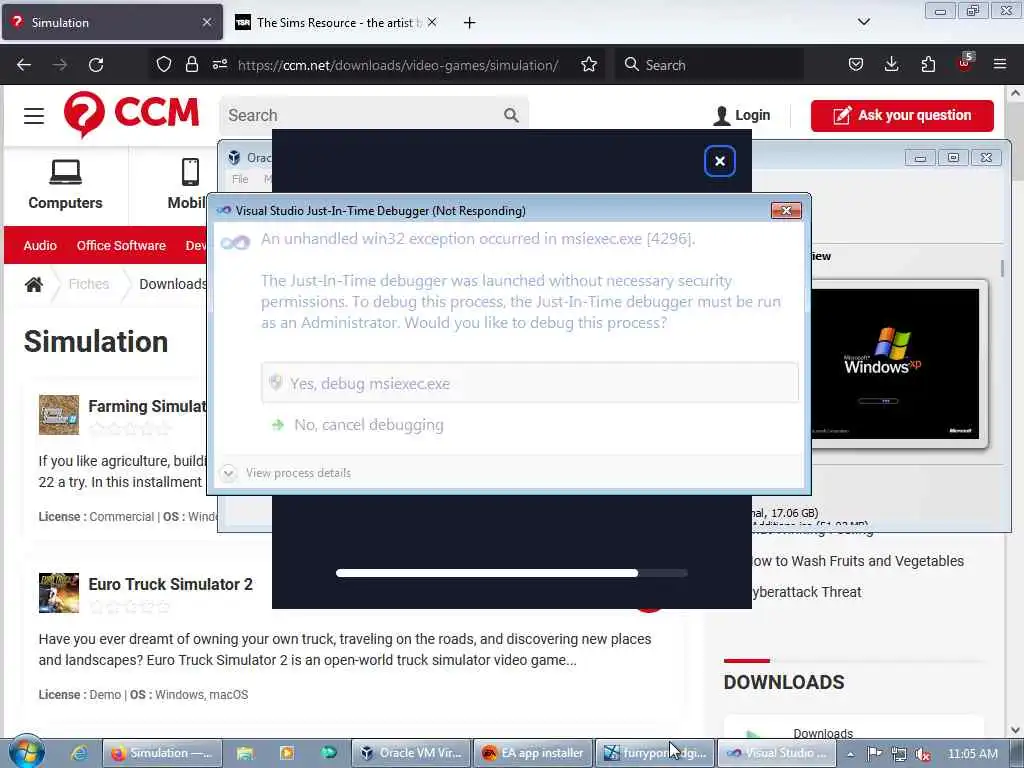Open the Pocket save icon
Screen dimensions: 1024x768
(856, 64)
